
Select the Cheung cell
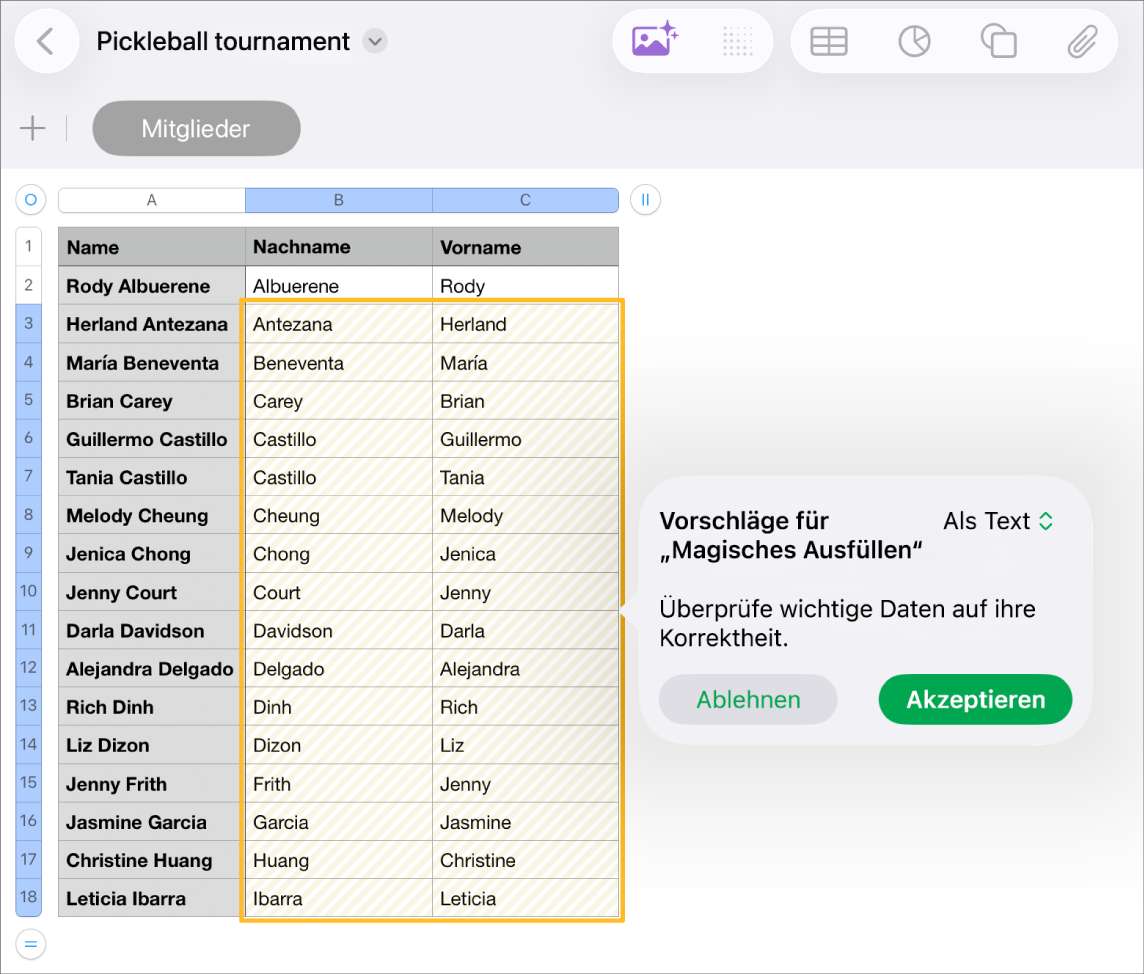pyautogui.click(x=339, y=516)
